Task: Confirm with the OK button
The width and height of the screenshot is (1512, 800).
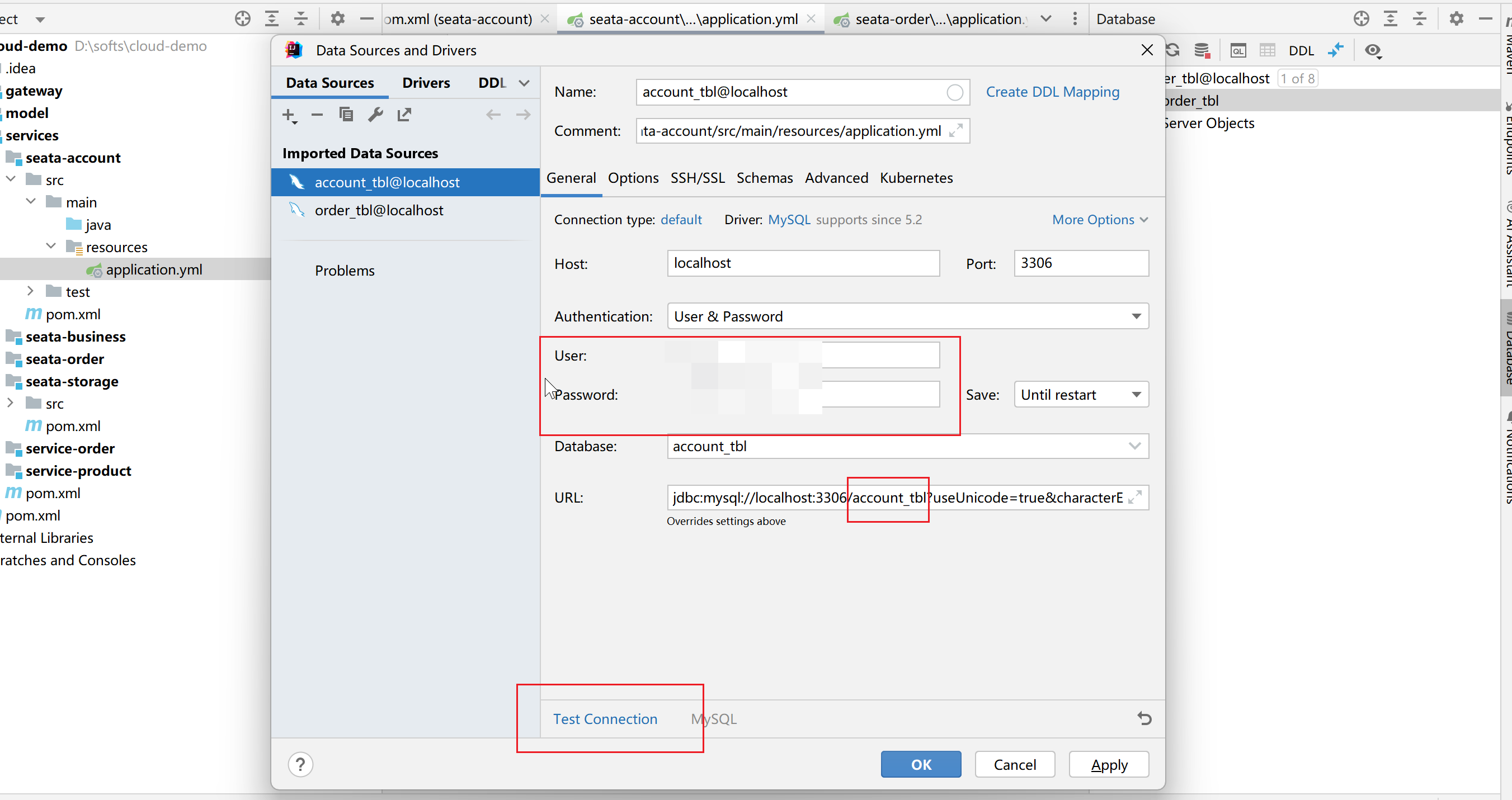Action: click(x=921, y=764)
